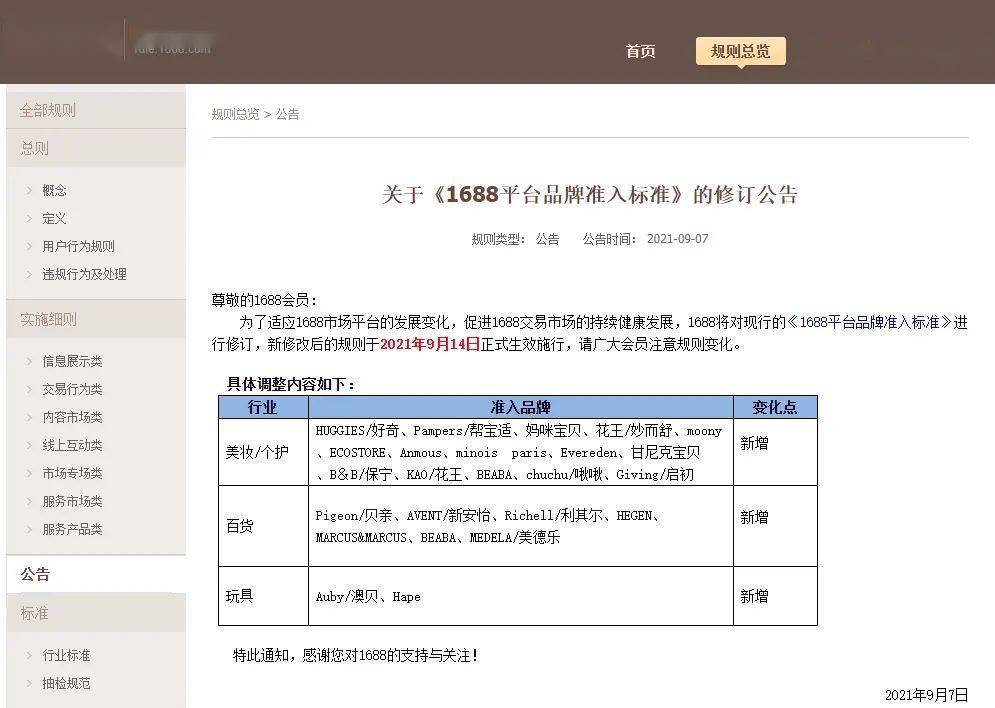Go to 内容市场类 rules
The image size is (995, 708).
click(72, 417)
